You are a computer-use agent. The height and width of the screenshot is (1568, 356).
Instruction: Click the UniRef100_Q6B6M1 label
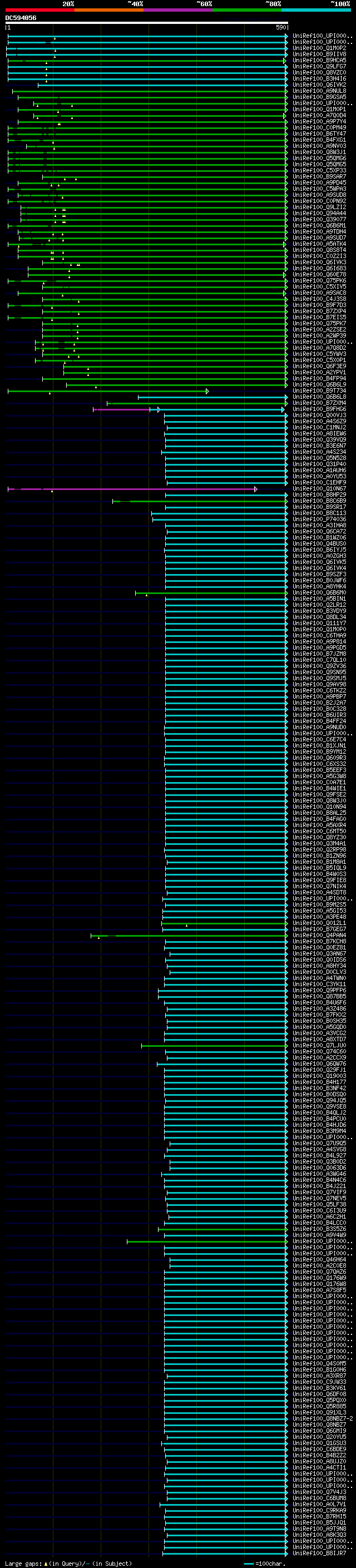click(319, 225)
